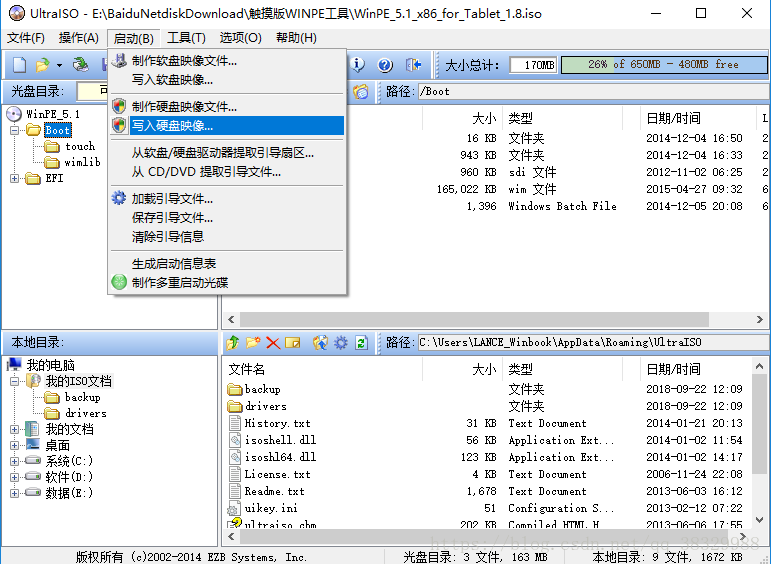Expand the EFI folder tree node
771x564 pixels.
point(14,178)
